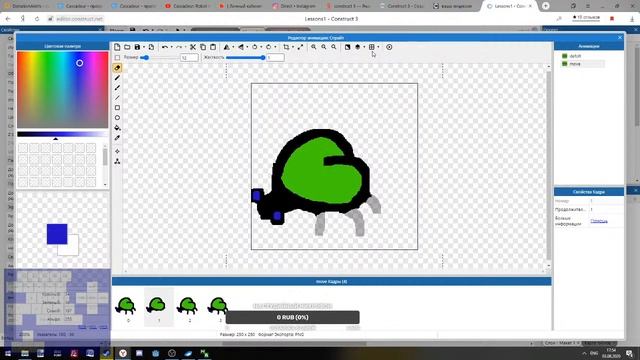Select the Eraser tool

tap(117, 68)
